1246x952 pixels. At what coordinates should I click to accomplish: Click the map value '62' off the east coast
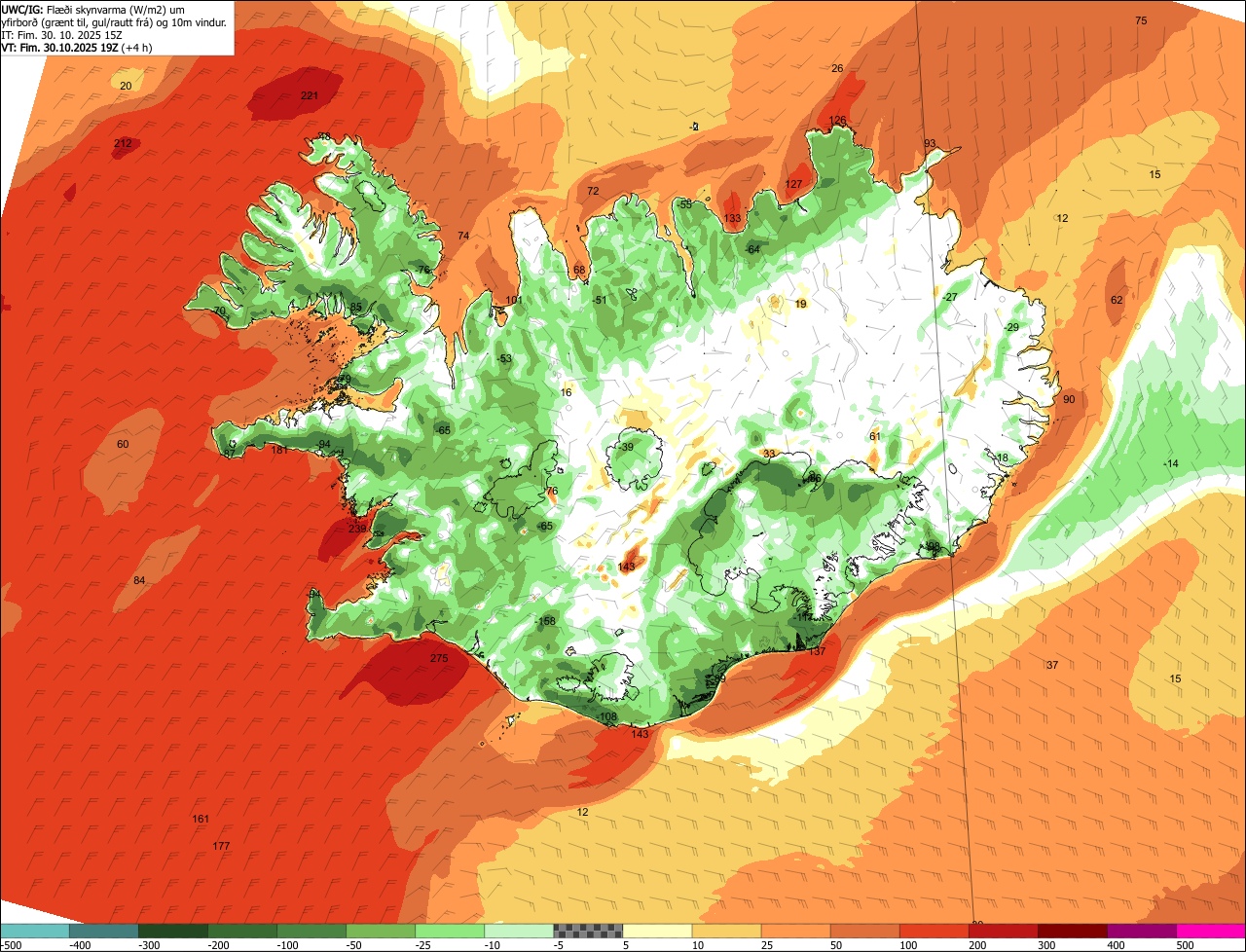click(1117, 300)
